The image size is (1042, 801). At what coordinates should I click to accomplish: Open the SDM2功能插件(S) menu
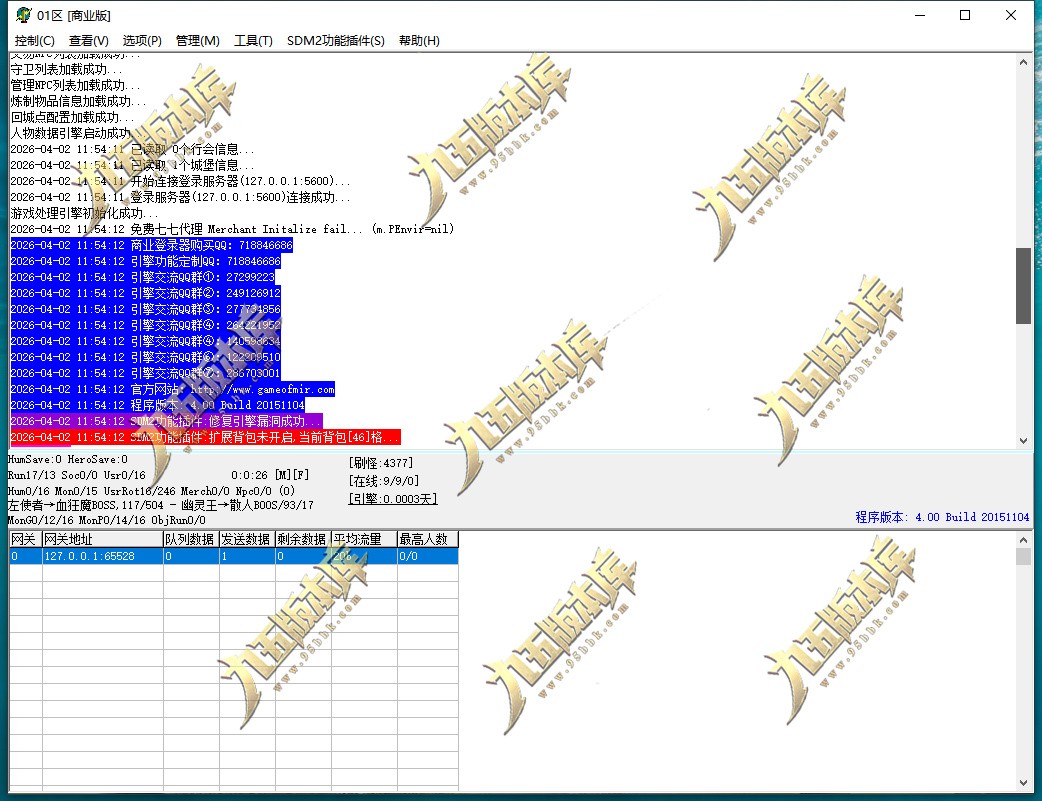(x=336, y=41)
